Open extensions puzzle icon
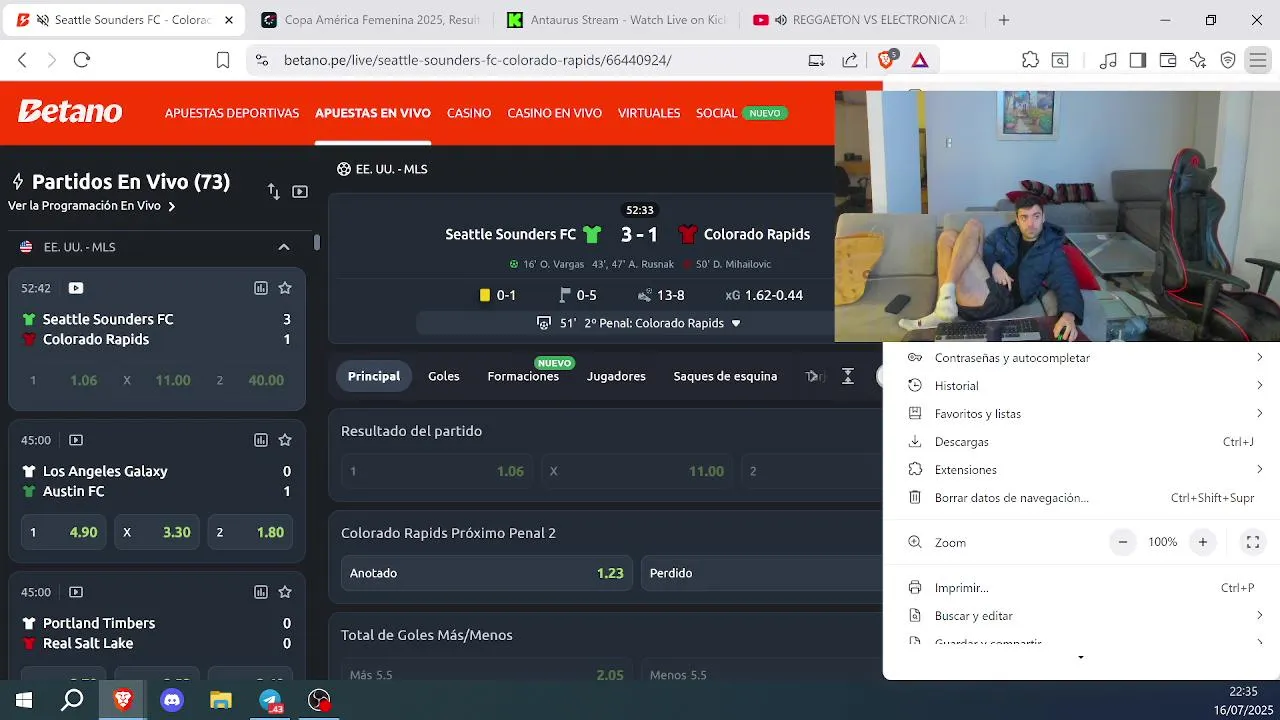Viewport: 1280px width, 720px height. pos(1030,60)
